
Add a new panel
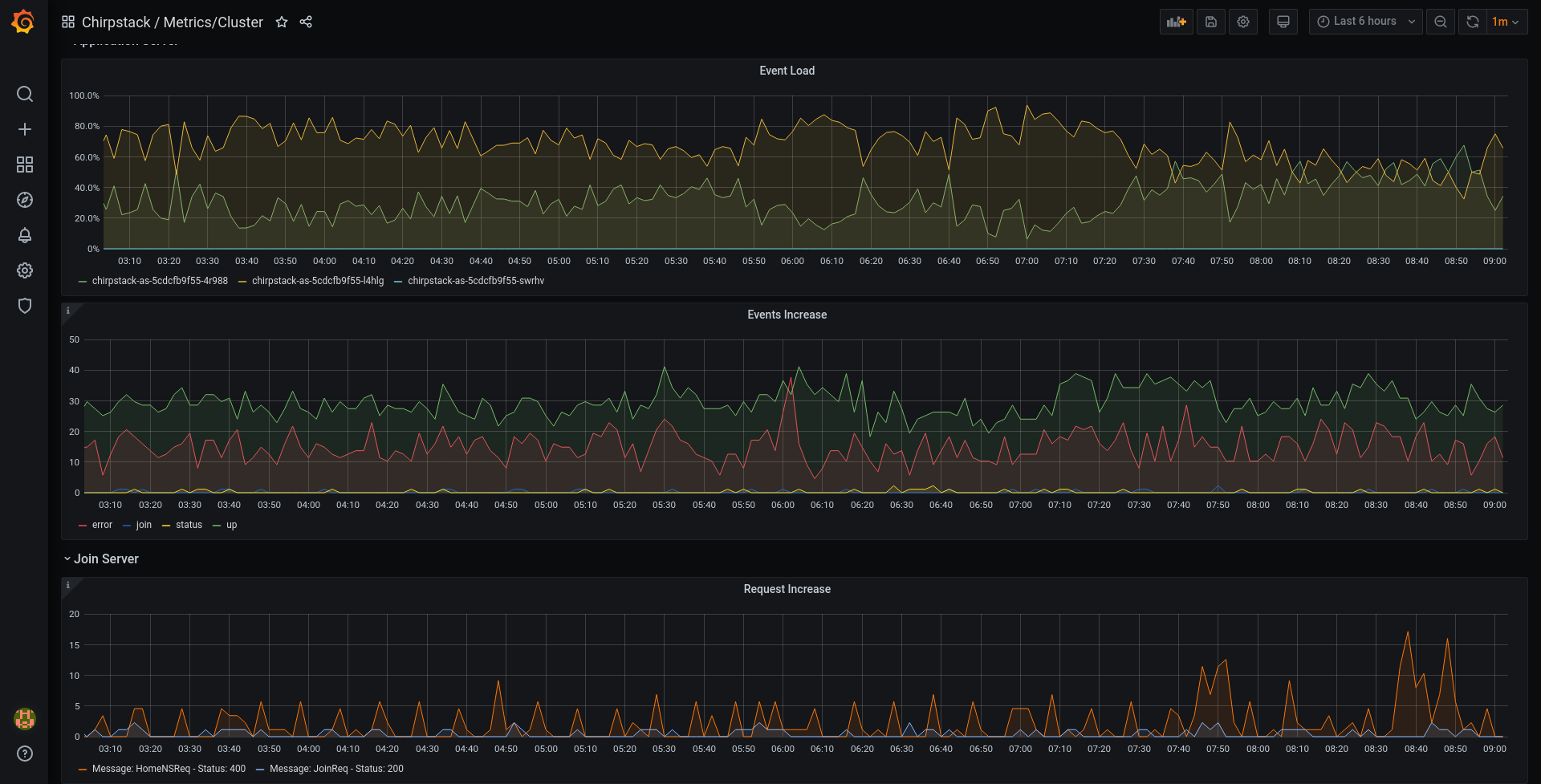[1177, 22]
